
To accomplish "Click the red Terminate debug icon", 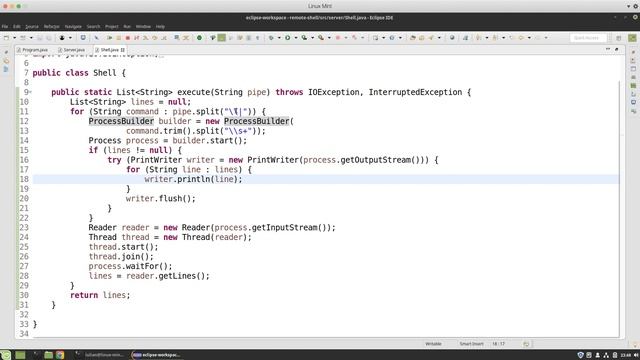I will click(x=127, y=38).
